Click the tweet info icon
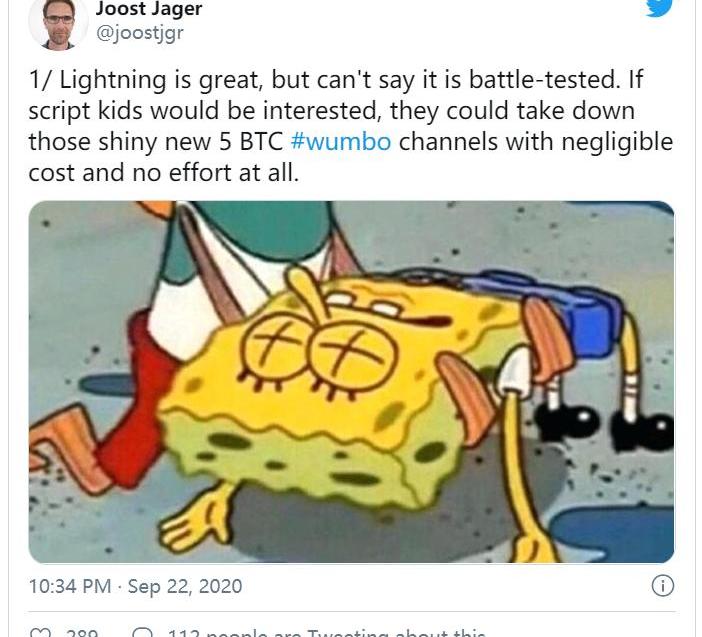 pyautogui.click(x=662, y=586)
